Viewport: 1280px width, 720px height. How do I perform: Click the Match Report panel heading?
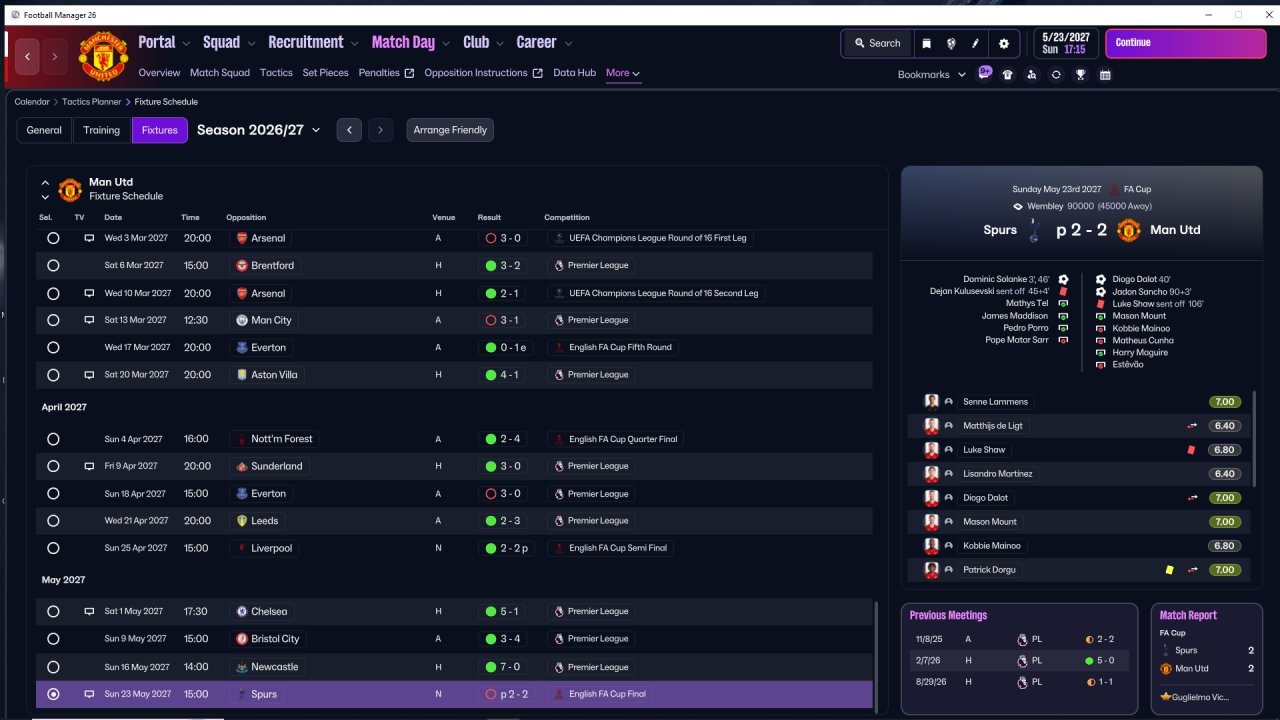click(x=1189, y=616)
